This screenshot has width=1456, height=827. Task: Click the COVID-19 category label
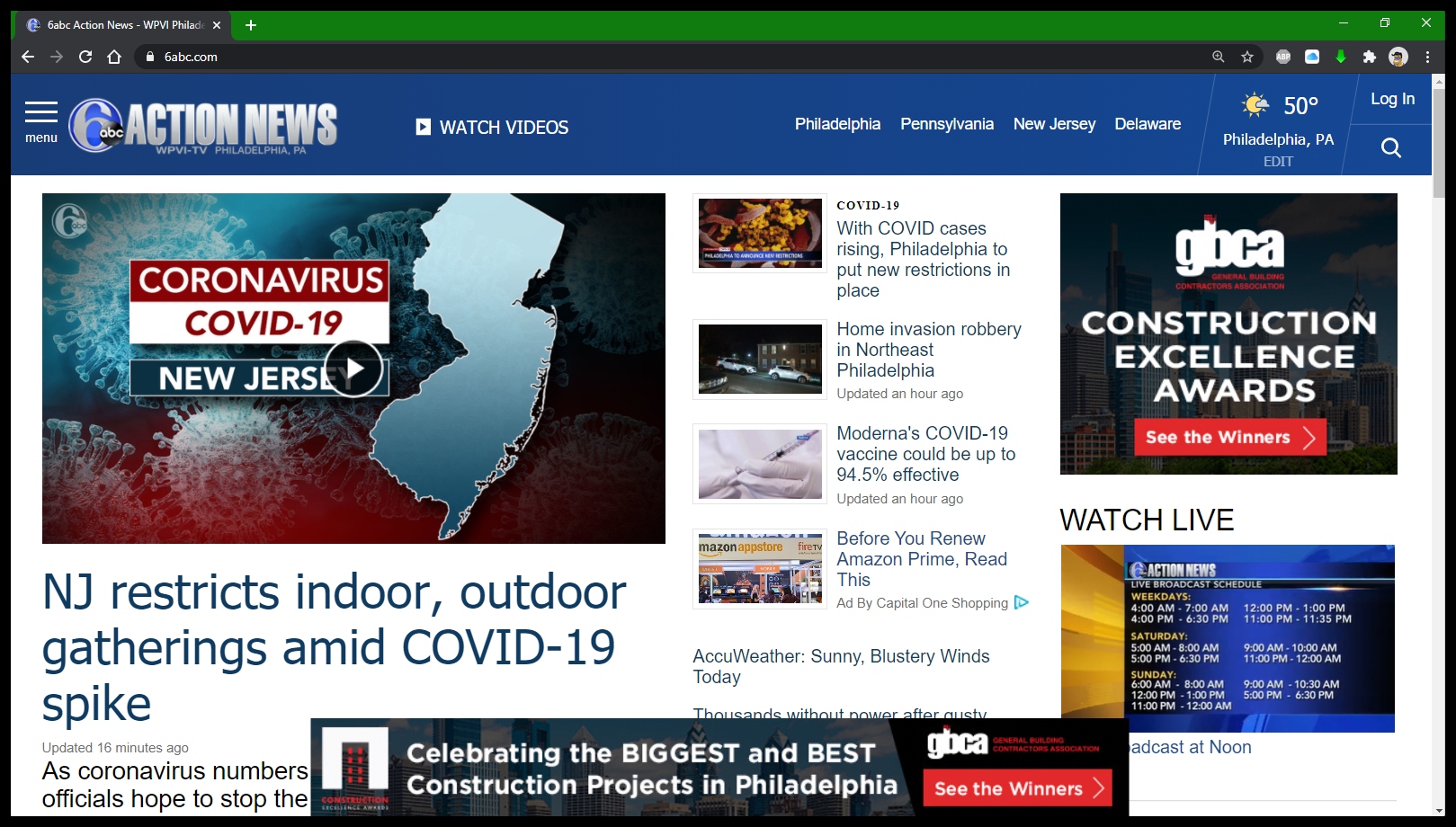click(x=868, y=206)
